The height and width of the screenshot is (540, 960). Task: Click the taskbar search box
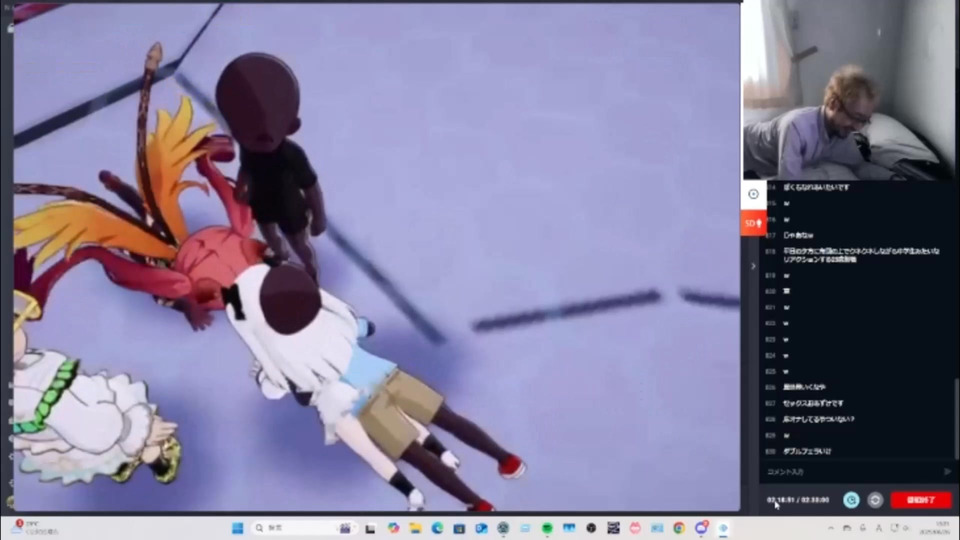coord(304,528)
